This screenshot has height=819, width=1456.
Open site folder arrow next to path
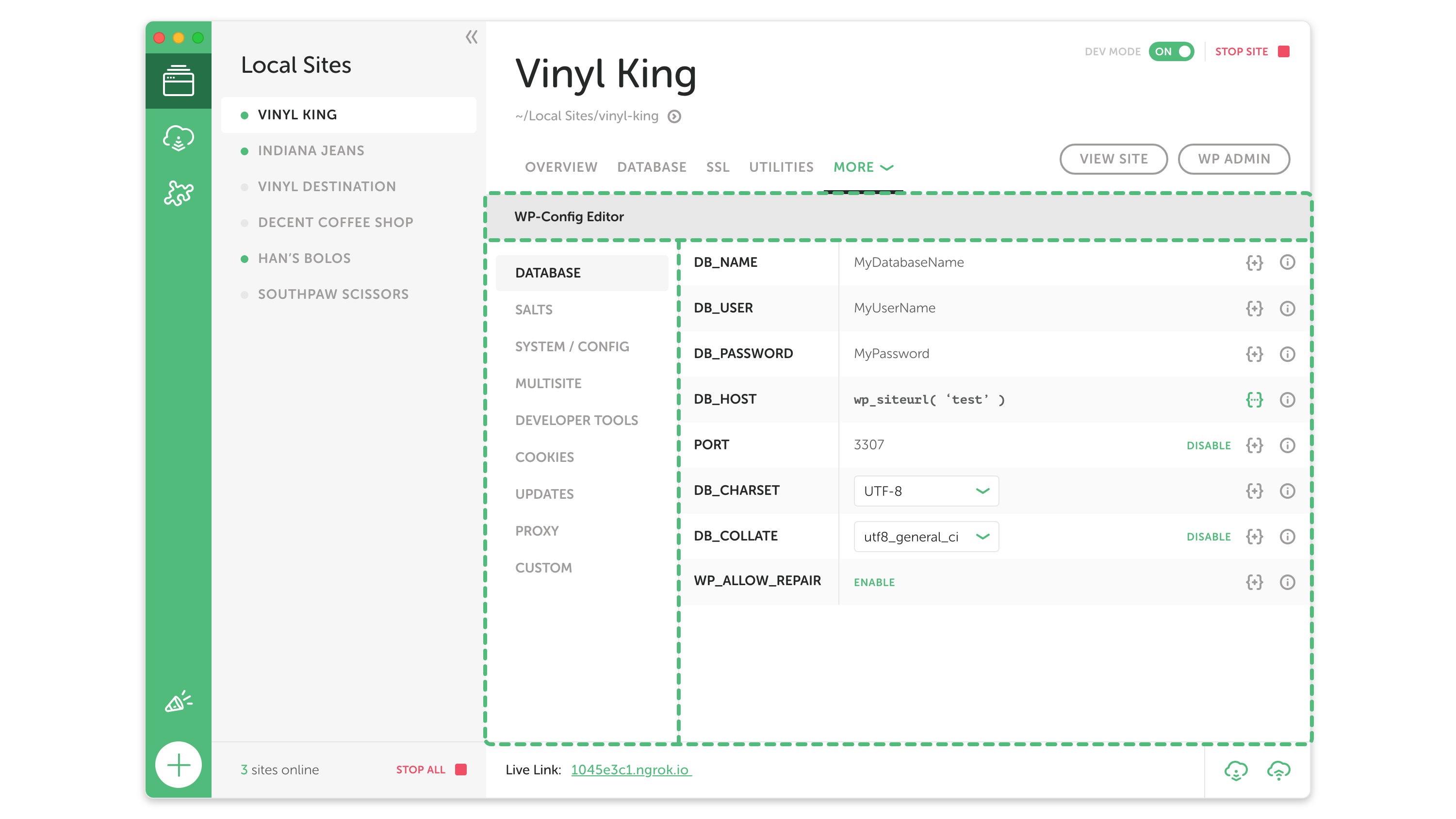pyautogui.click(x=674, y=116)
